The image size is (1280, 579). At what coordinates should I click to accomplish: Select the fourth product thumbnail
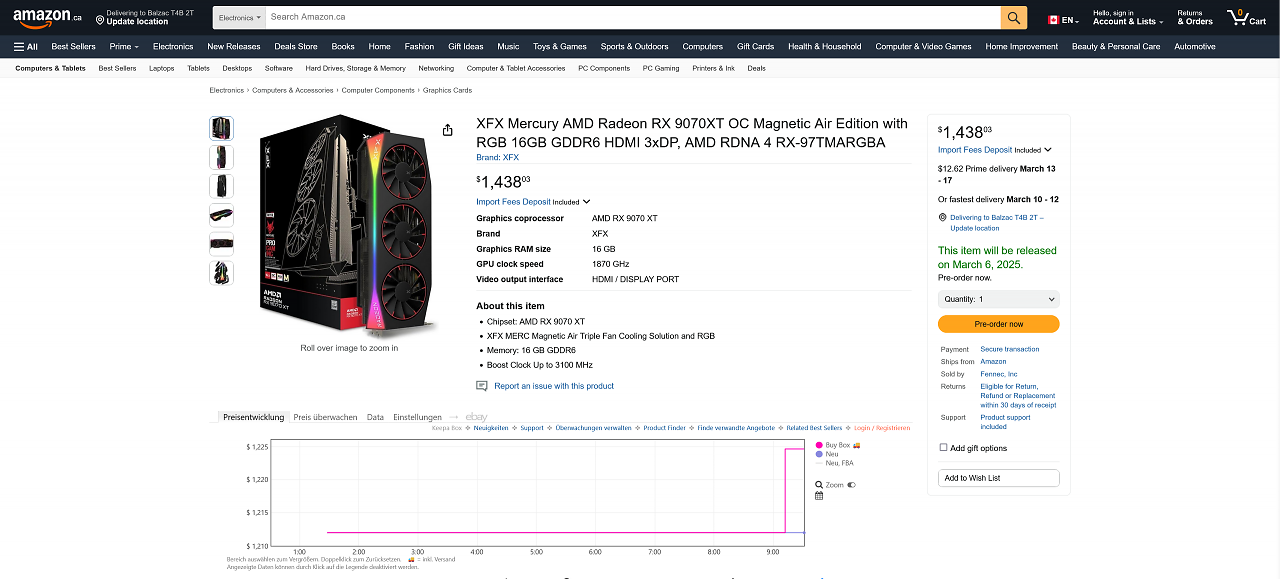(x=221, y=215)
